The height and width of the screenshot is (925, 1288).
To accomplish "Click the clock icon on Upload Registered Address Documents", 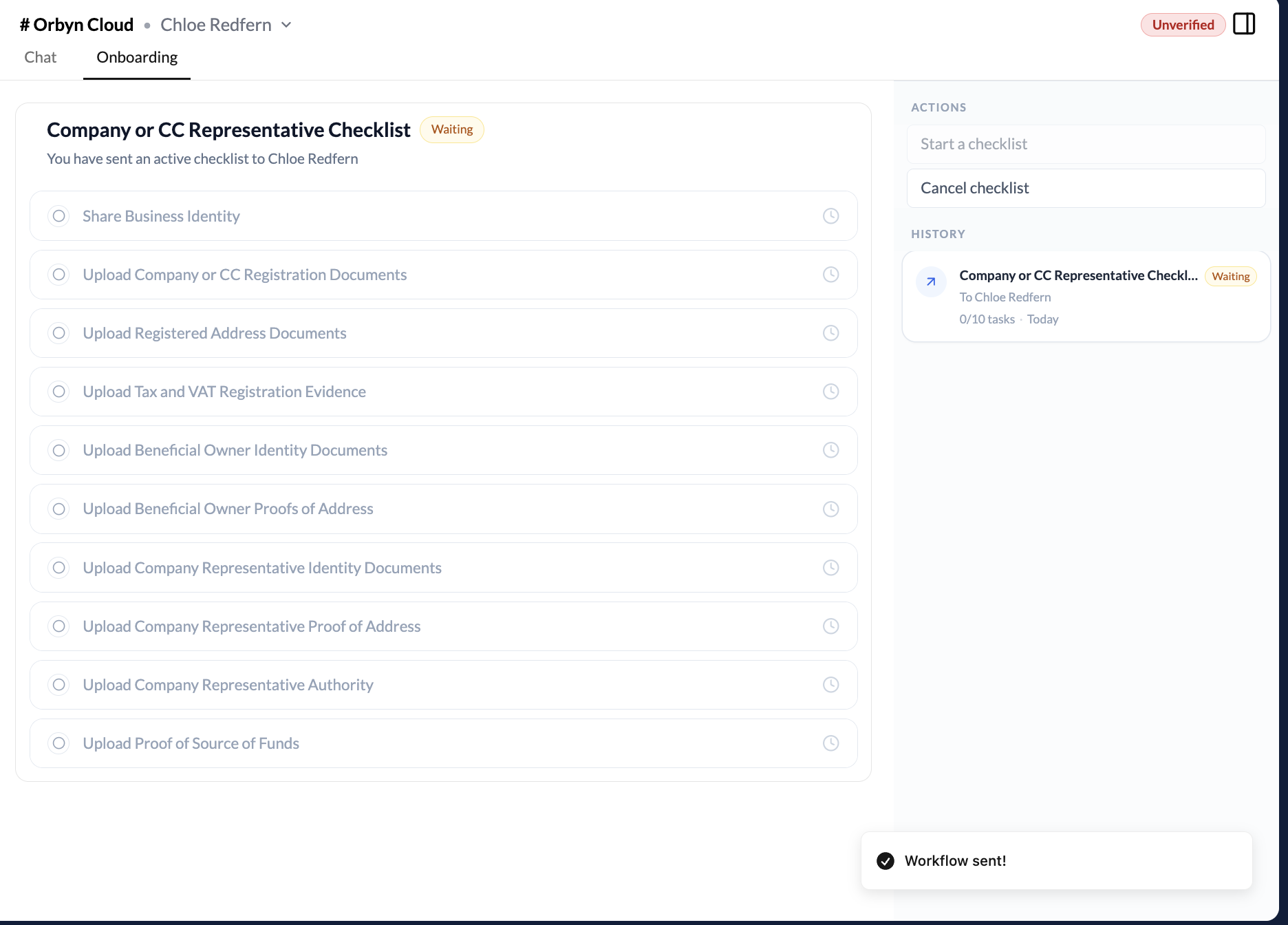I will [x=830, y=333].
